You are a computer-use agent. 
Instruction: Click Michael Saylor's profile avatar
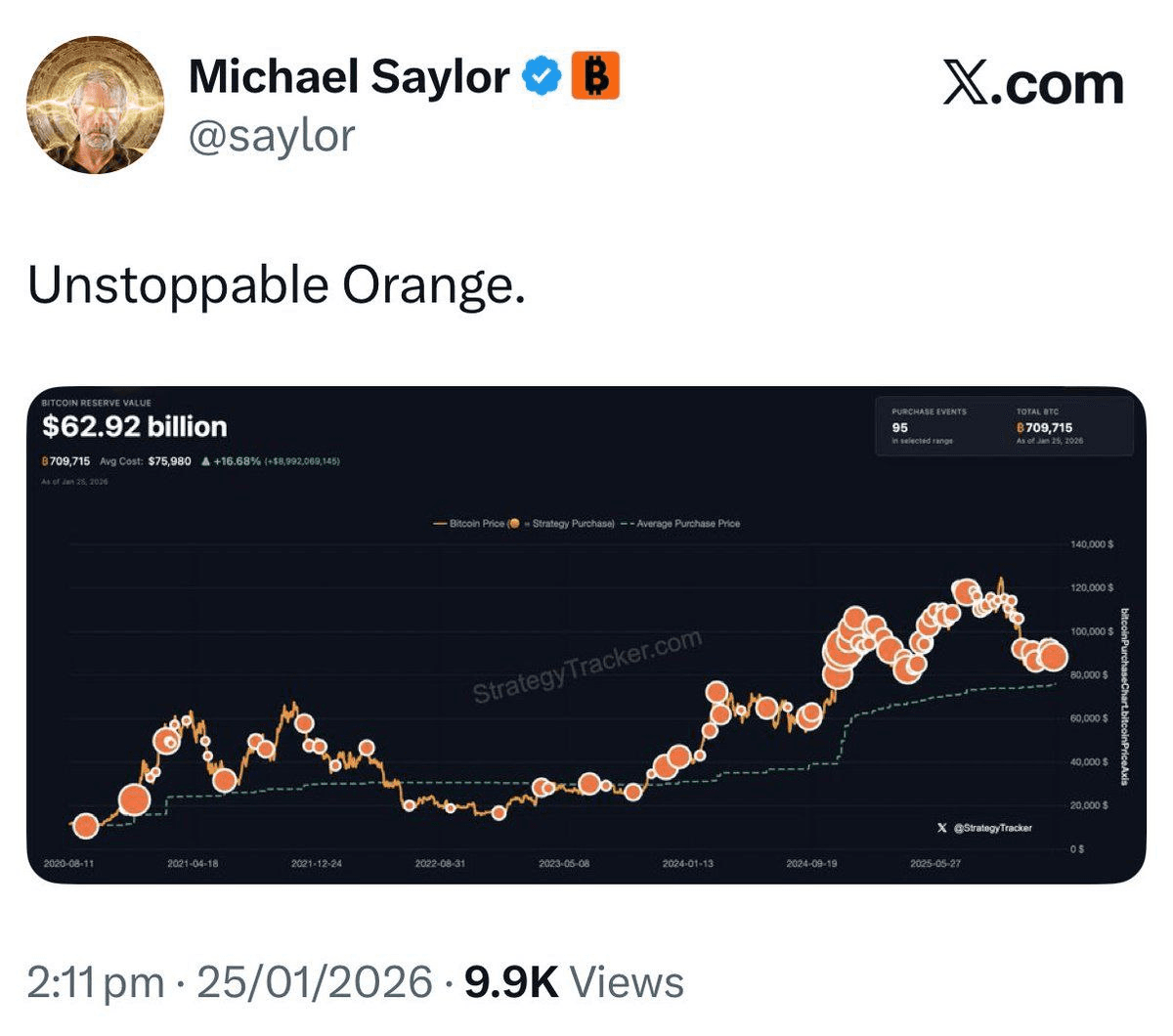pyautogui.click(x=95, y=106)
